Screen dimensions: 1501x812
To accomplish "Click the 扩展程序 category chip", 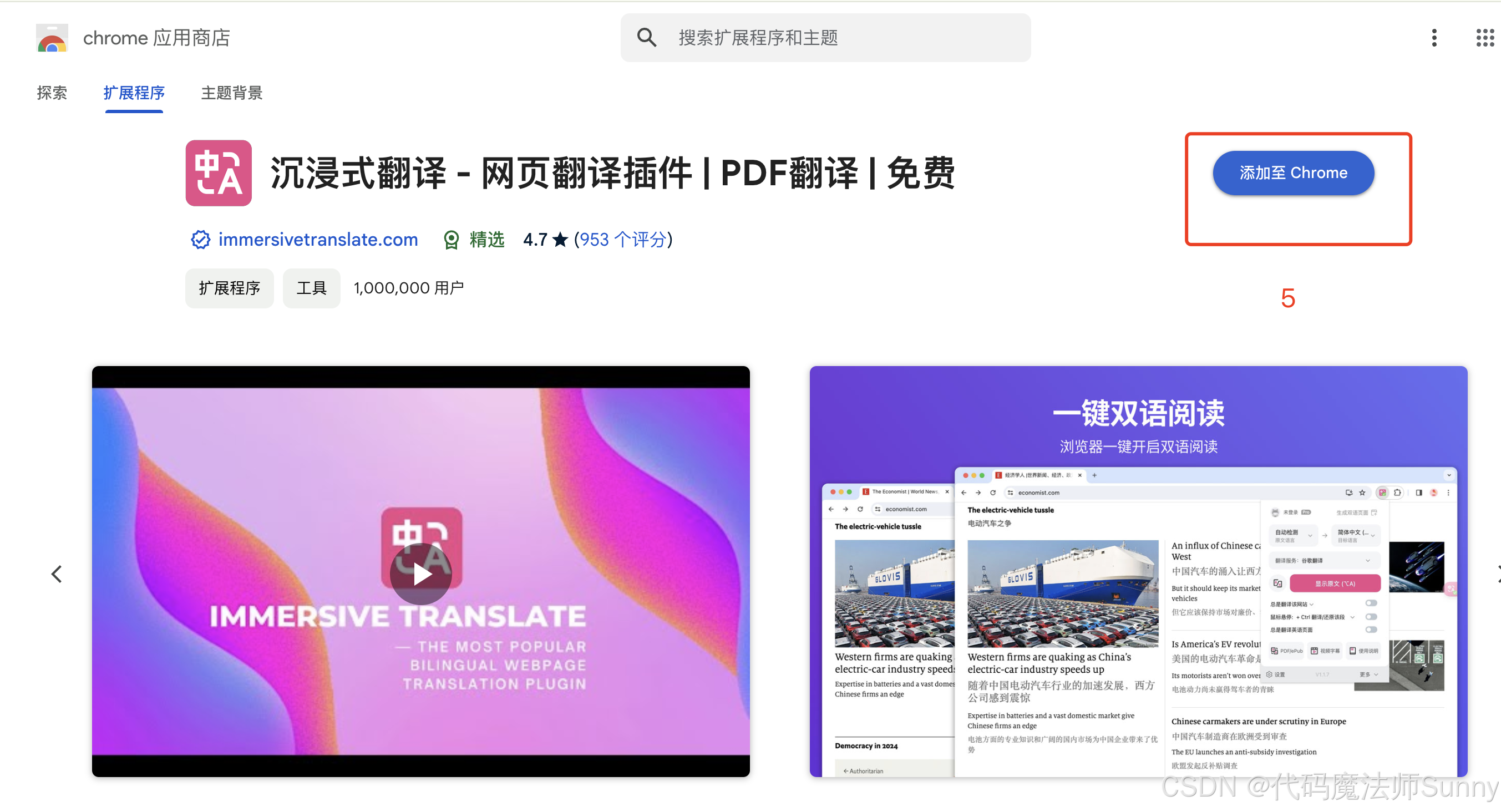I will (x=229, y=288).
